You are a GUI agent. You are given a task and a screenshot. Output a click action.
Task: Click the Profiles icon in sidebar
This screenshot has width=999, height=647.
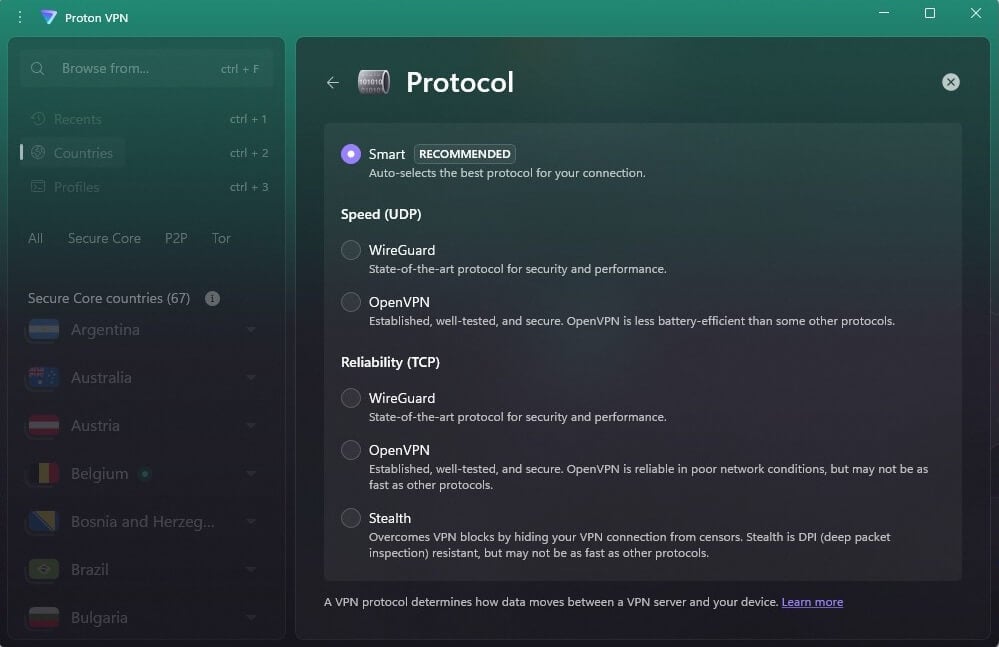coord(37,186)
